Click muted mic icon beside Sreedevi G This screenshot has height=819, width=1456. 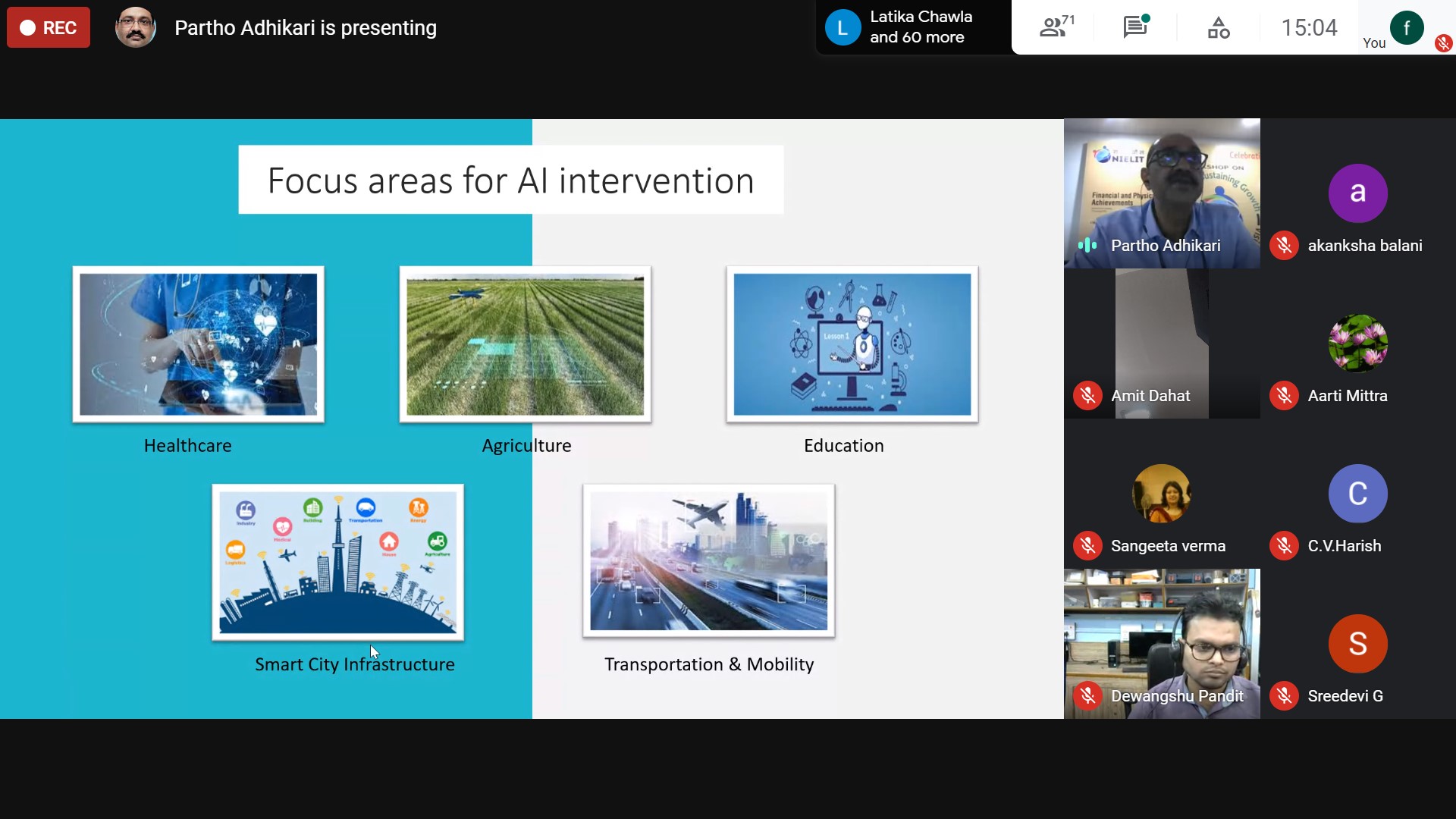pos(1284,696)
